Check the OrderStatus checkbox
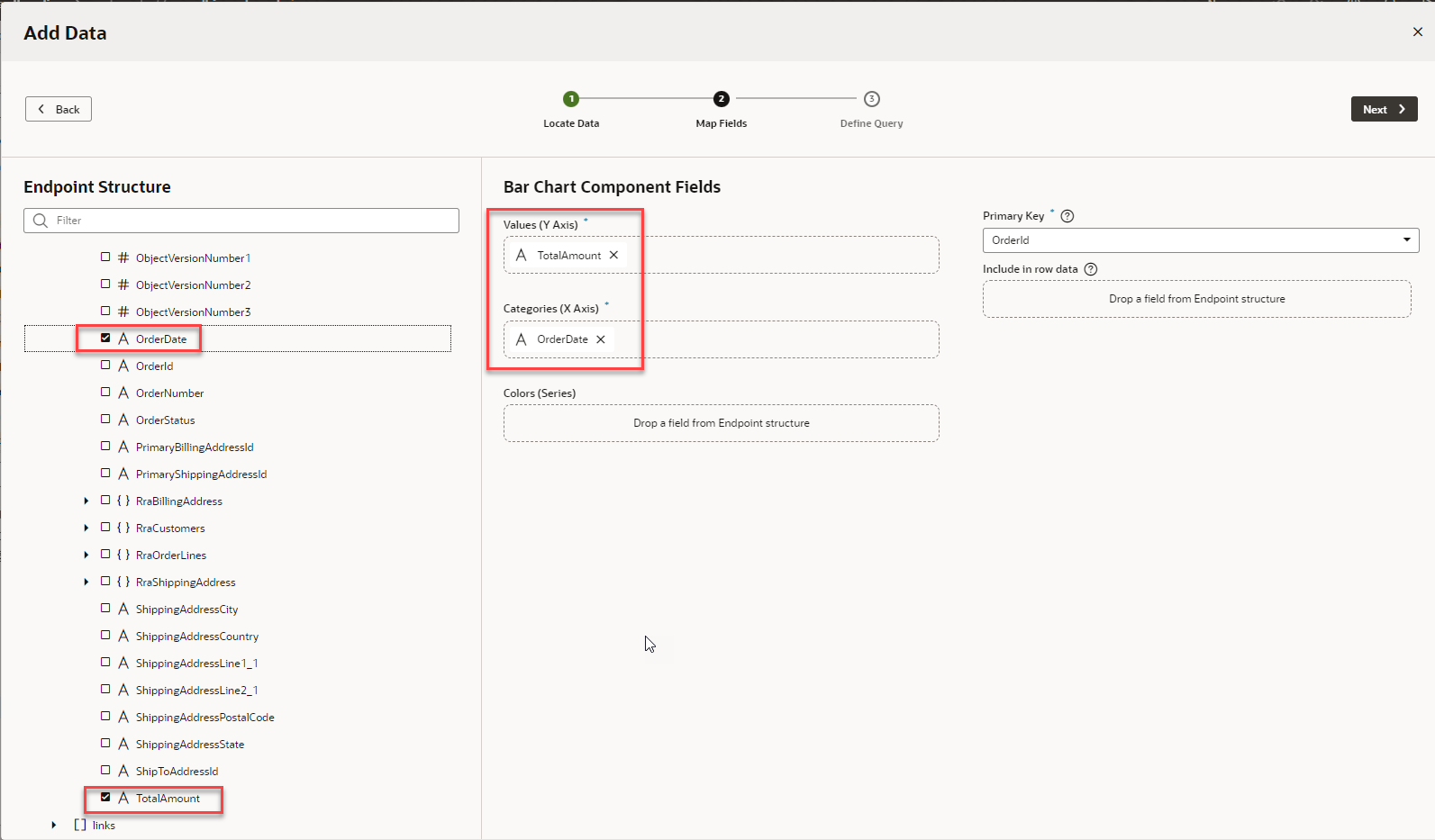The image size is (1435, 840). 105,420
